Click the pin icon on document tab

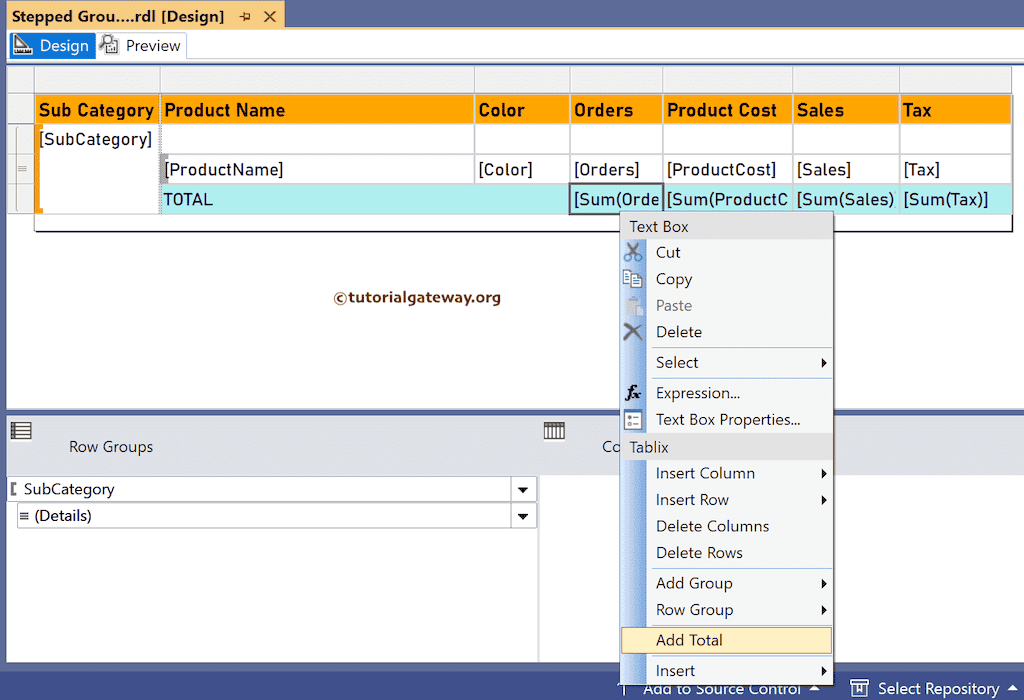click(245, 16)
